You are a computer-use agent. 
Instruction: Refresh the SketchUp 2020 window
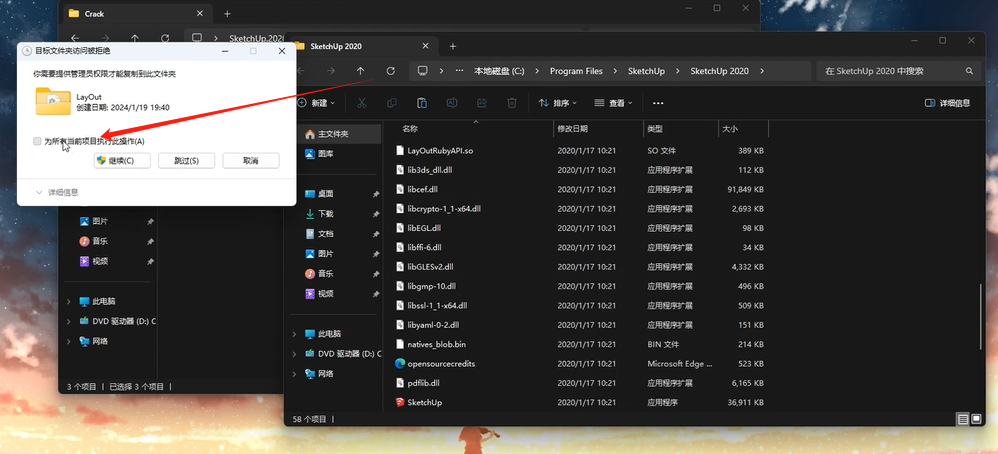[391, 71]
